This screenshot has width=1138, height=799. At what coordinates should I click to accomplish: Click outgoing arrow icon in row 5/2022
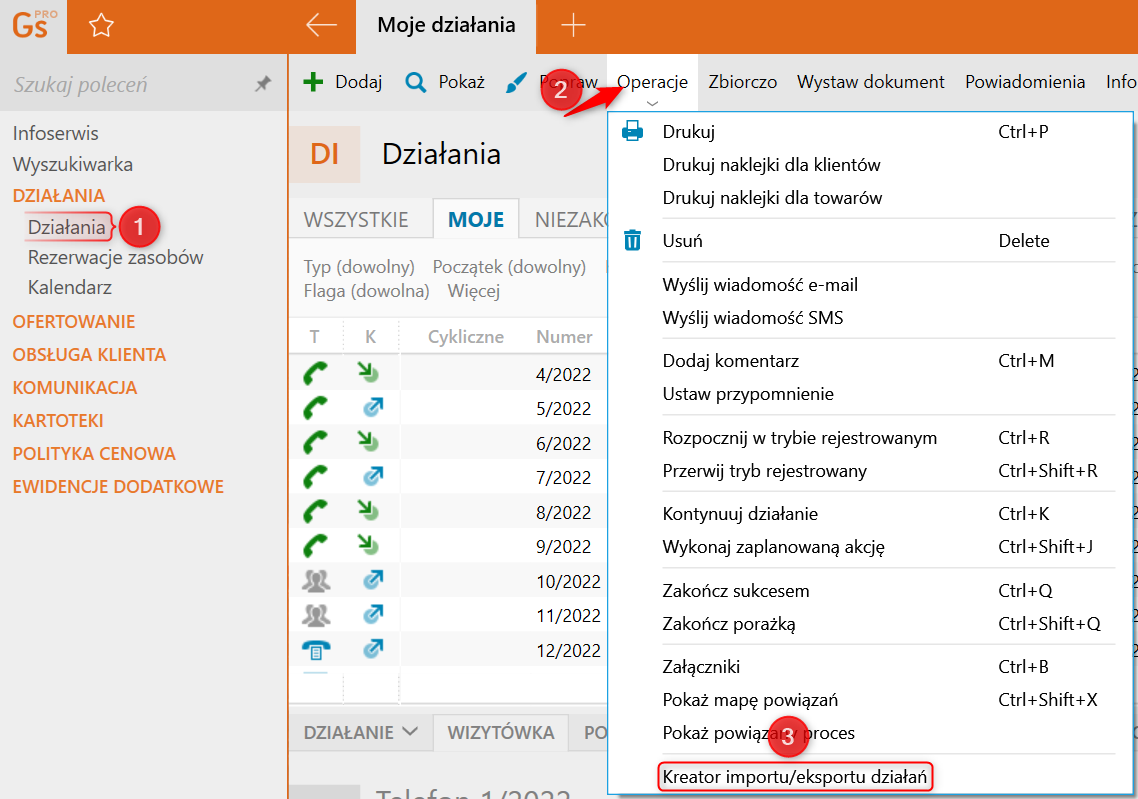[x=373, y=407]
